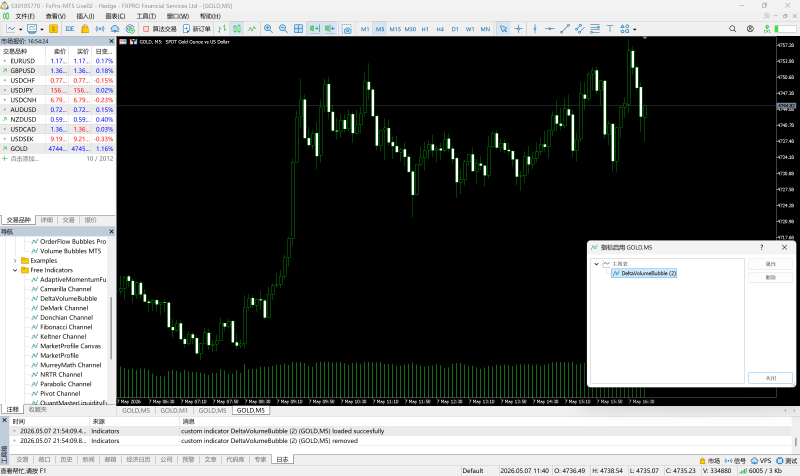Switch chart to bar chart style

coord(222,29)
